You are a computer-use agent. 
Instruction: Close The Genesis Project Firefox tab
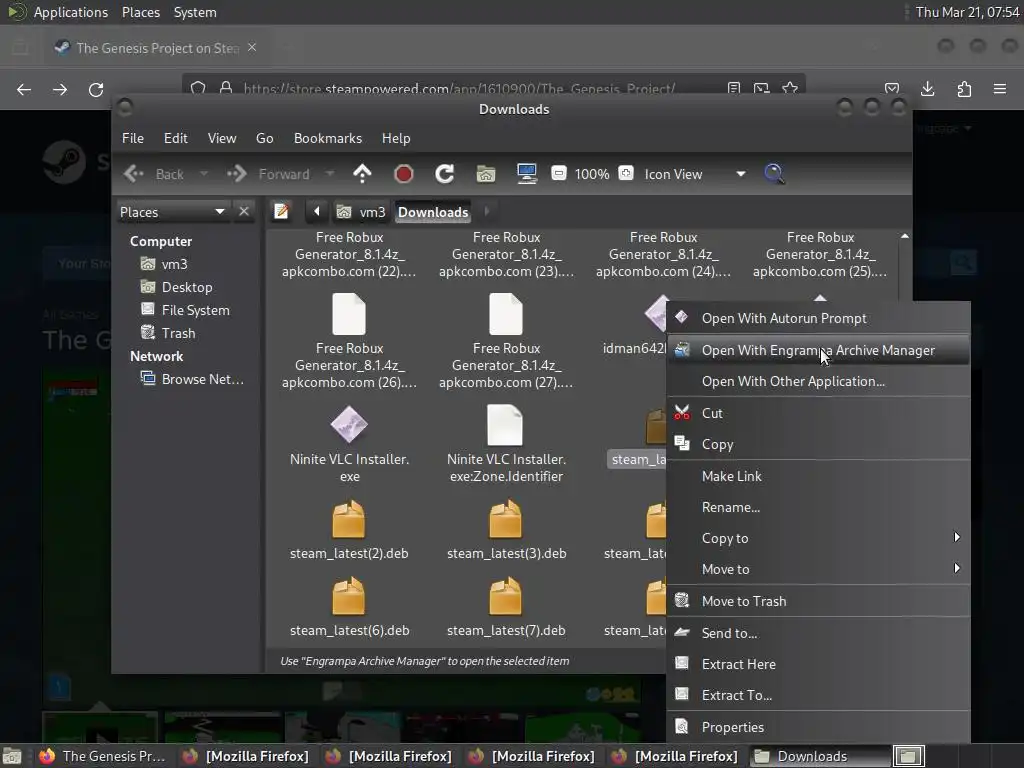click(x=251, y=48)
